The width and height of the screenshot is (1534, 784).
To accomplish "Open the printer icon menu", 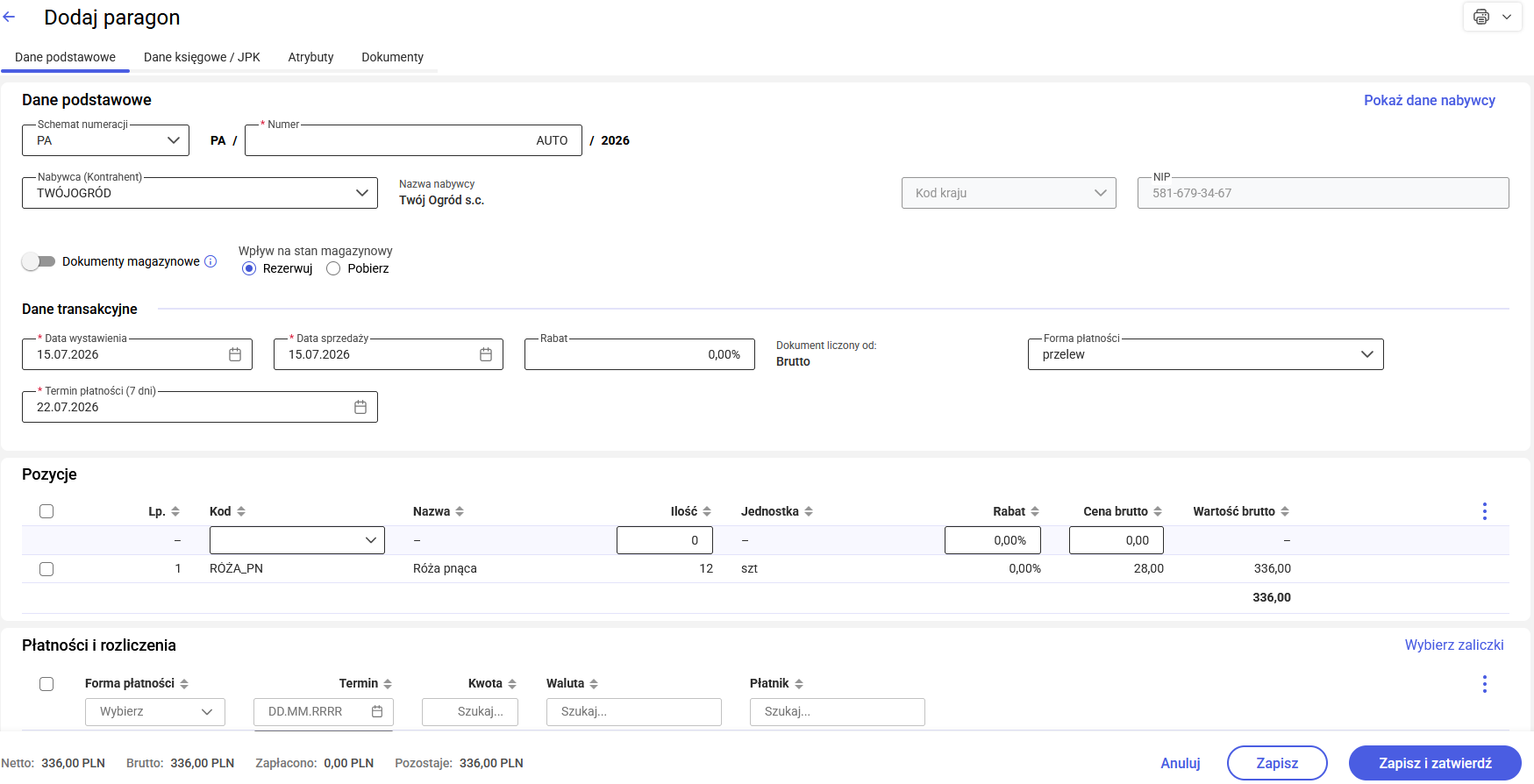I will [1492, 17].
